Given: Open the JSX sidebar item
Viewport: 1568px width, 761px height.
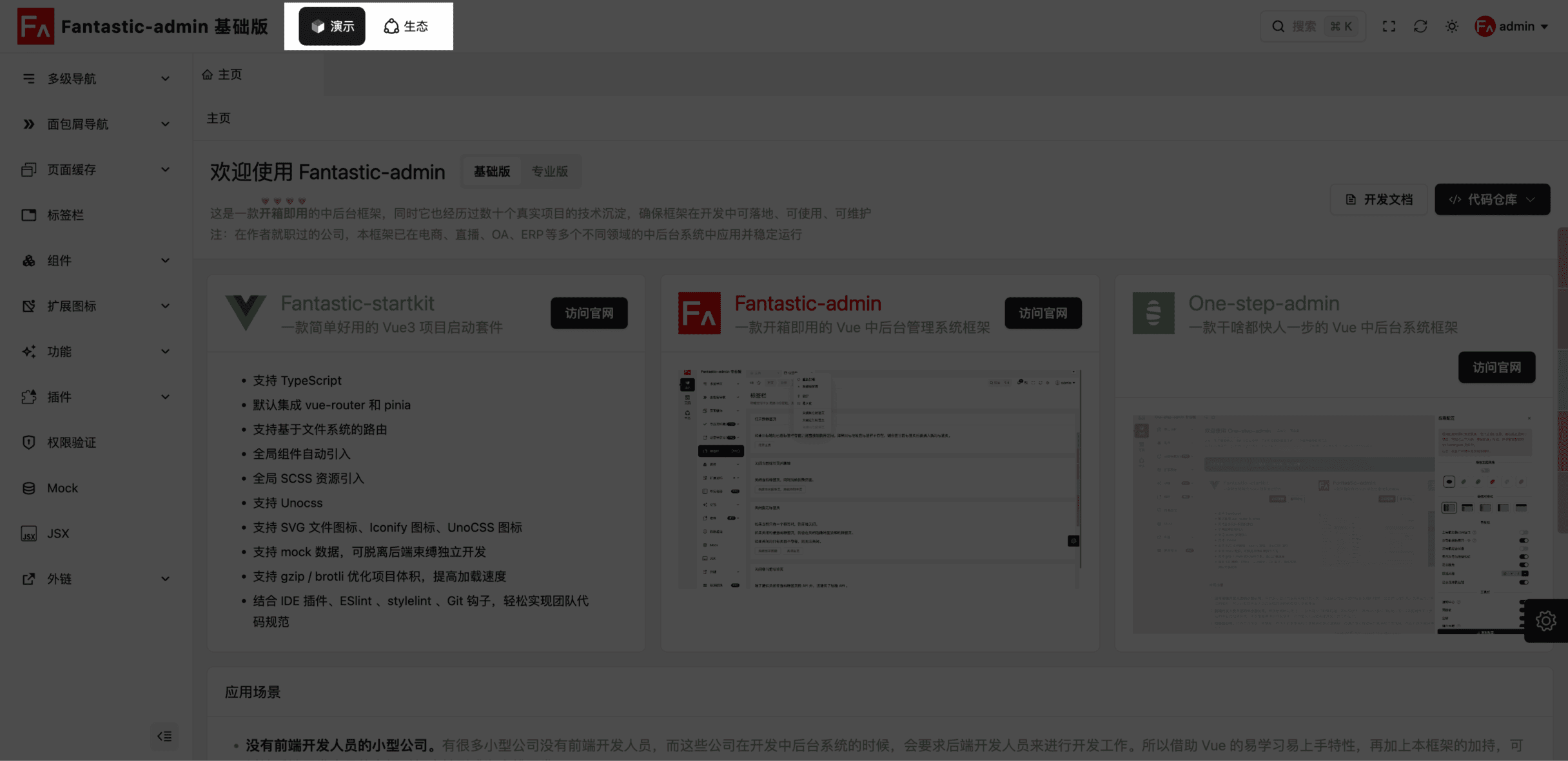Looking at the screenshot, I should (58, 534).
